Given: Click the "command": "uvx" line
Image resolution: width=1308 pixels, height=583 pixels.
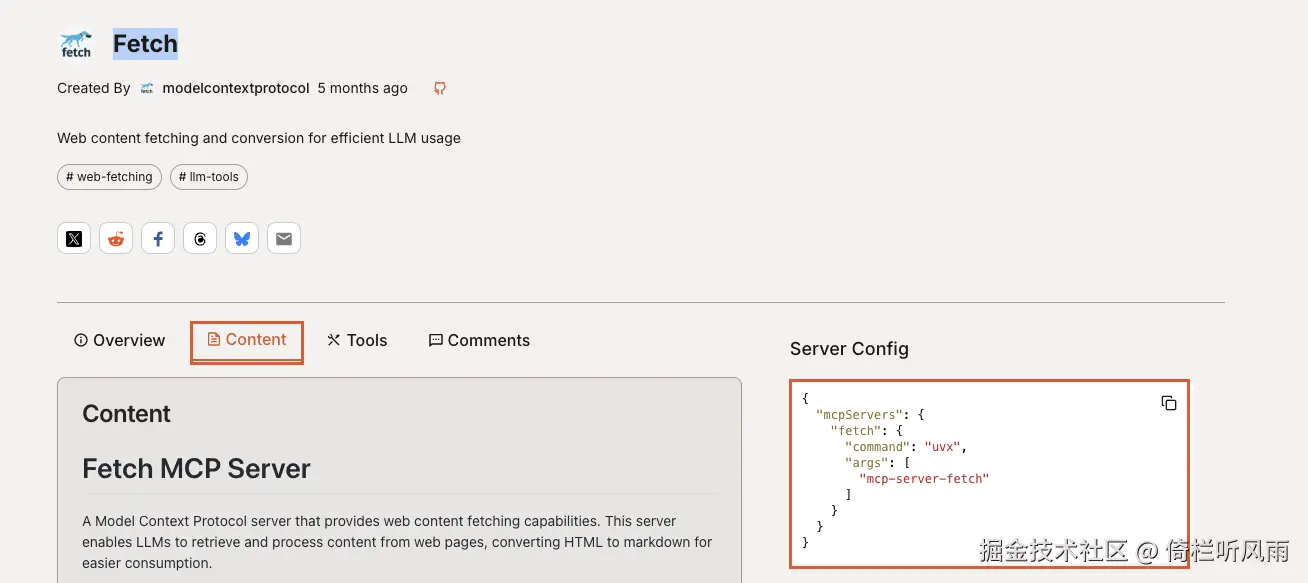Looking at the screenshot, I should pyautogui.click(x=906, y=447).
